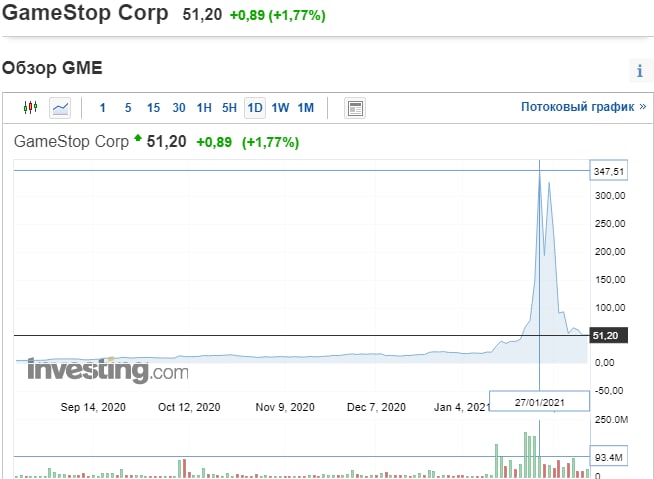Screen dimensions: 654x479
Task: Click the +0,89 (+1,77%) change in header
Action: [277, 15]
